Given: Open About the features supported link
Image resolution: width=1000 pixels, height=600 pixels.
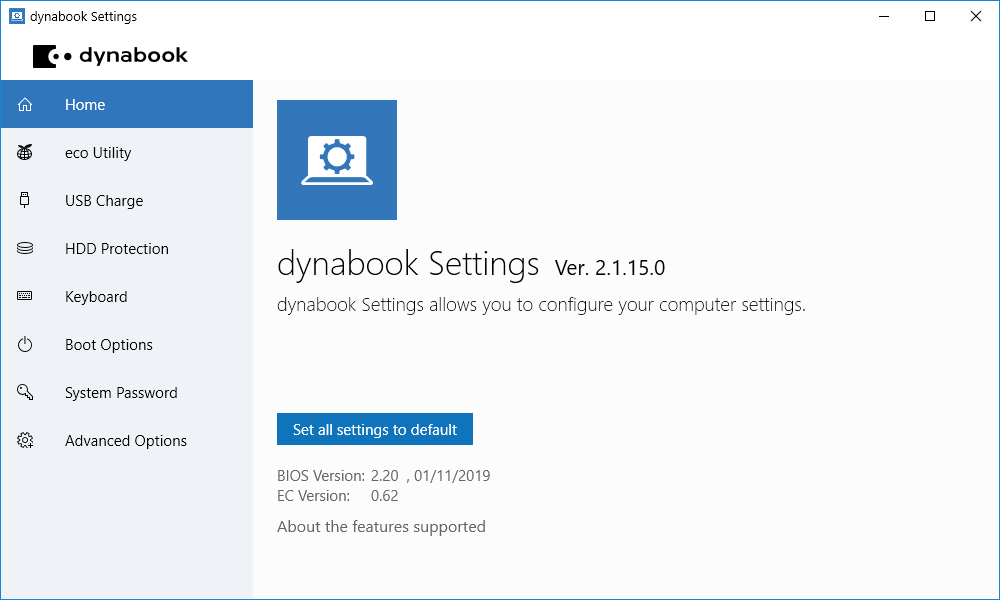Looking at the screenshot, I should pyautogui.click(x=381, y=527).
